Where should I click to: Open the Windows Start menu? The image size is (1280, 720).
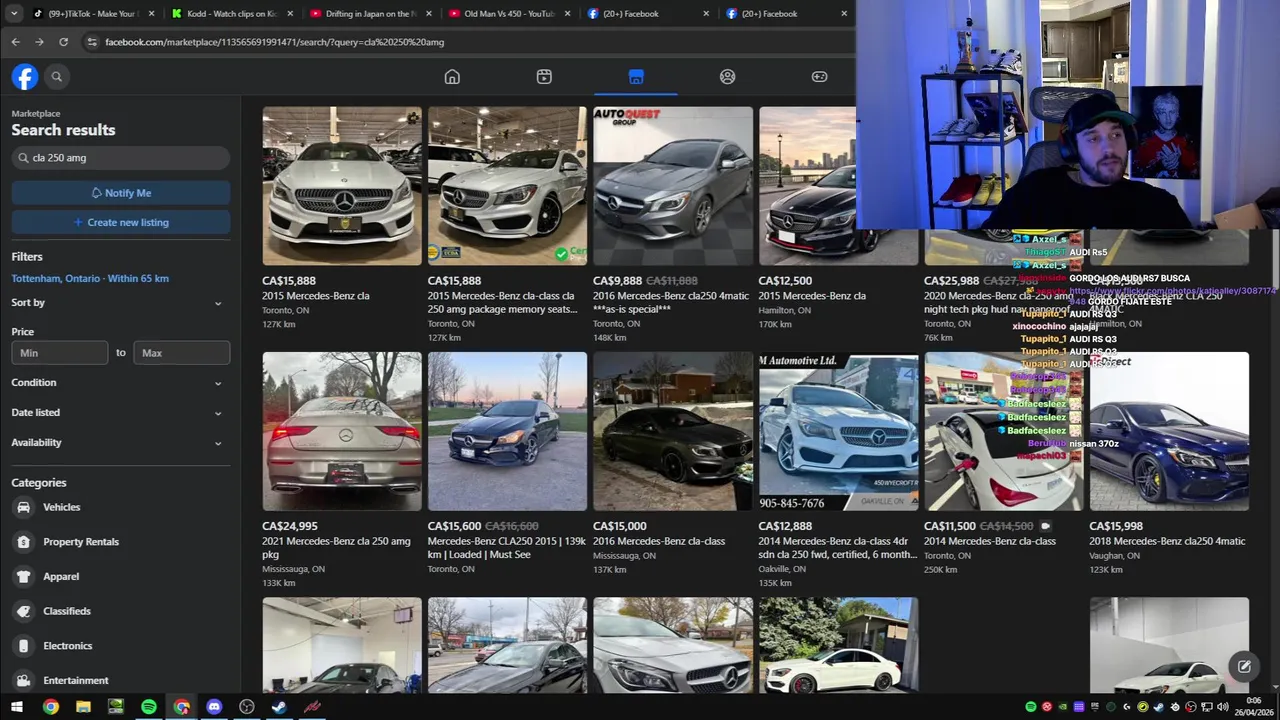[x=16, y=707]
